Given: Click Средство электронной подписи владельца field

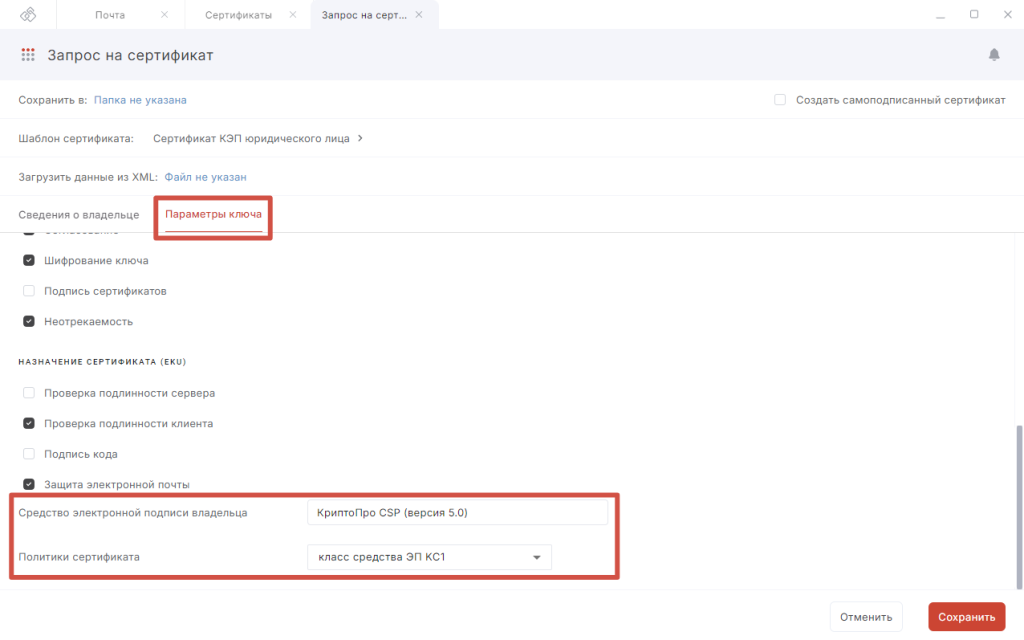Looking at the screenshot, I should (457, 513).
